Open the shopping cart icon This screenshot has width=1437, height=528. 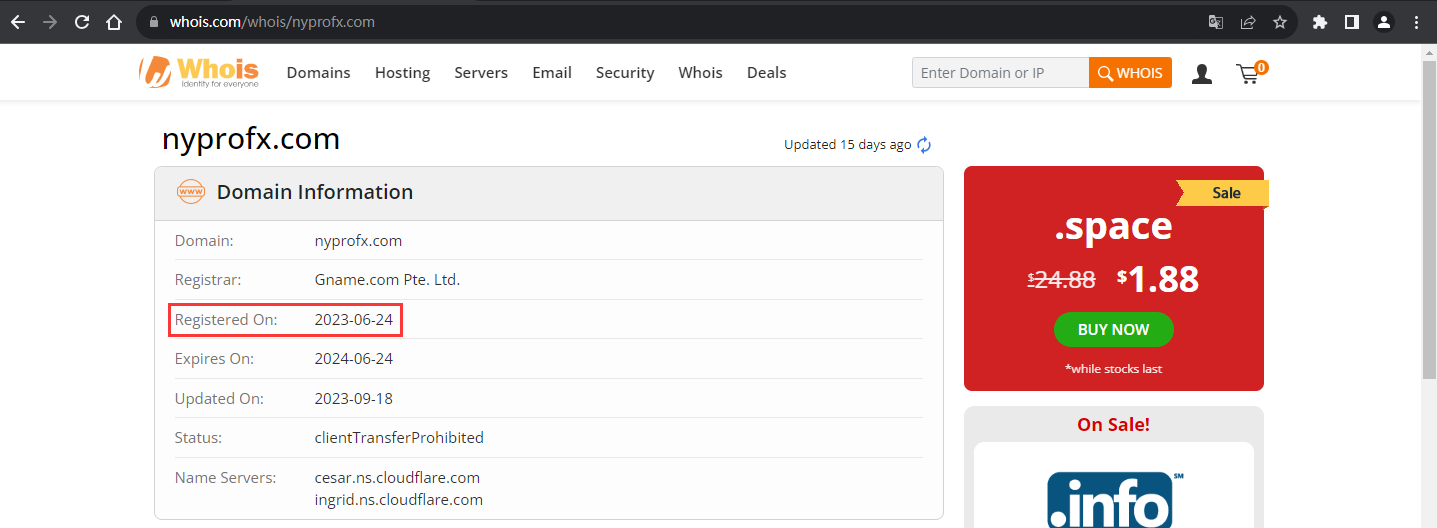[1251, 72]
